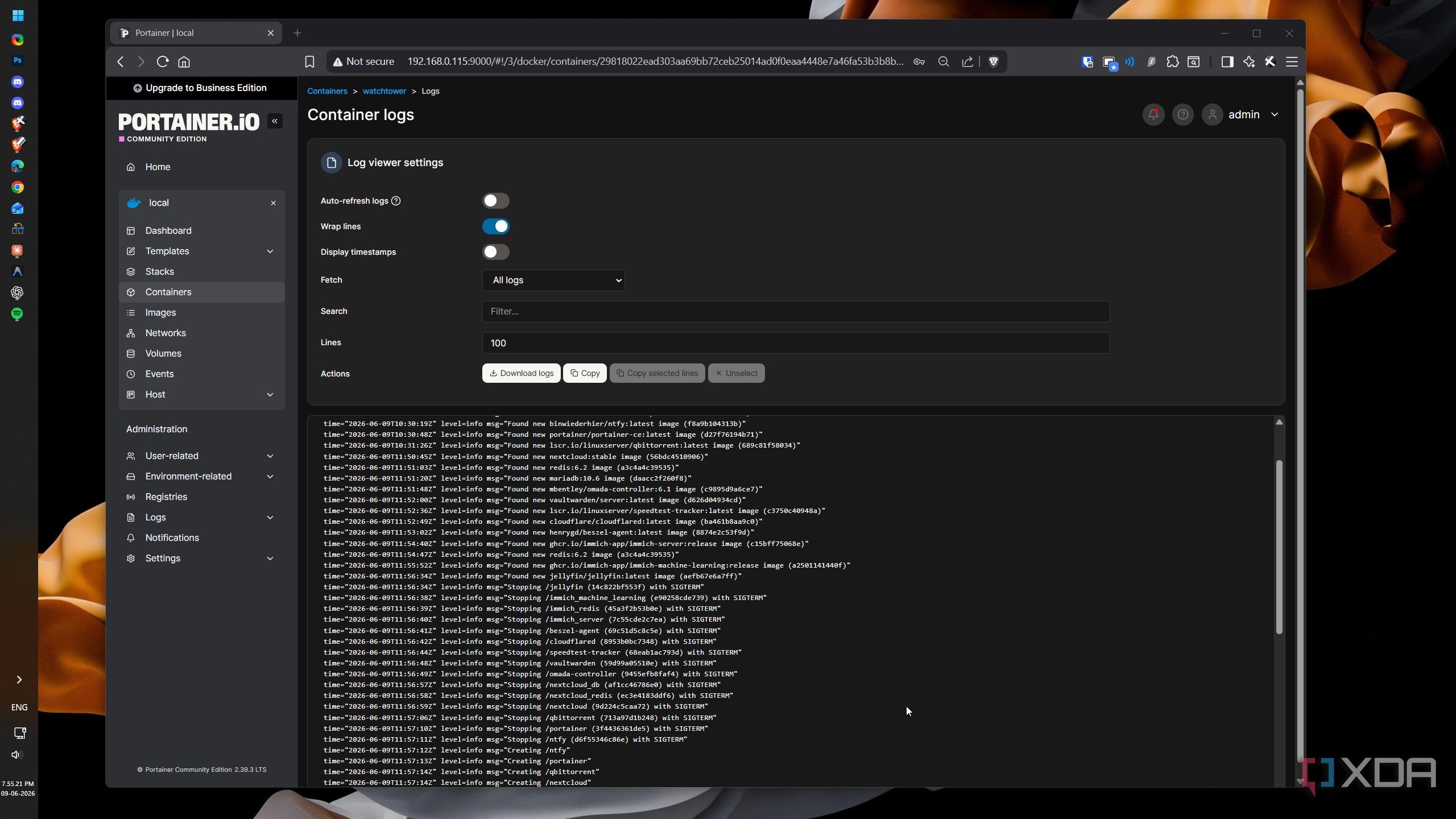
Task: Click Download logs button
Action: [x=521, y=374]
